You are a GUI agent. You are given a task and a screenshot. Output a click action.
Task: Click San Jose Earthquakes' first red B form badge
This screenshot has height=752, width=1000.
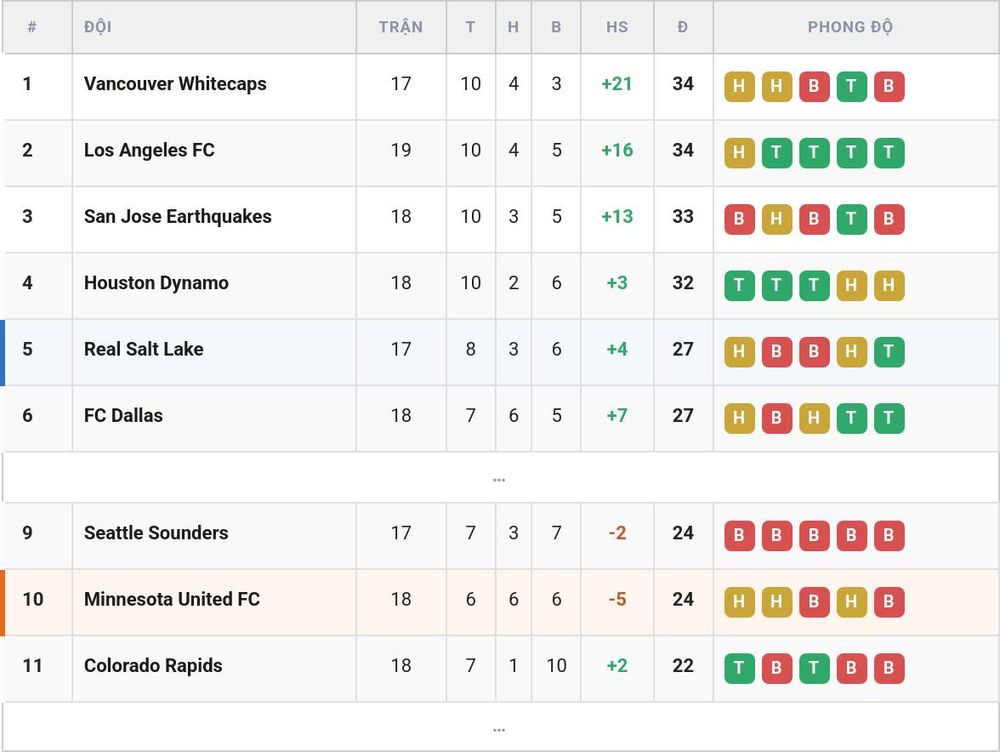click(739, 219)
